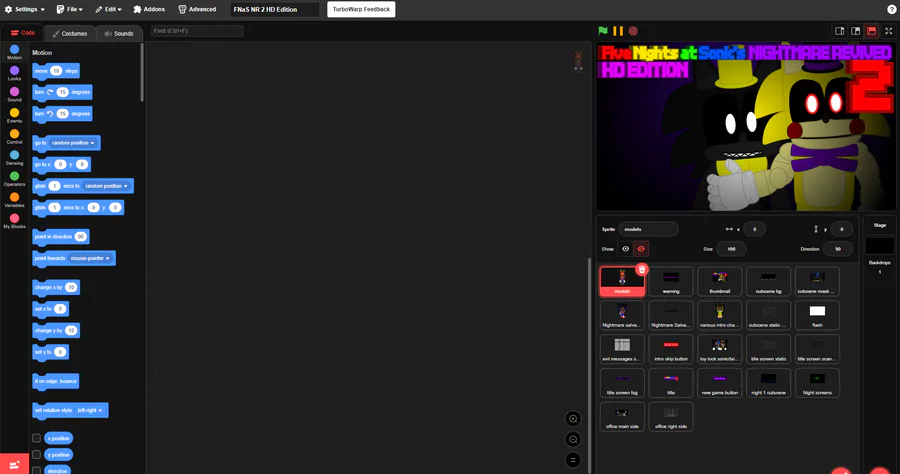The width and height of the screenshot is (900, 474).
Task: Show sprite using the eye icon
Action: pyautogui.click(x=626, y=249)
